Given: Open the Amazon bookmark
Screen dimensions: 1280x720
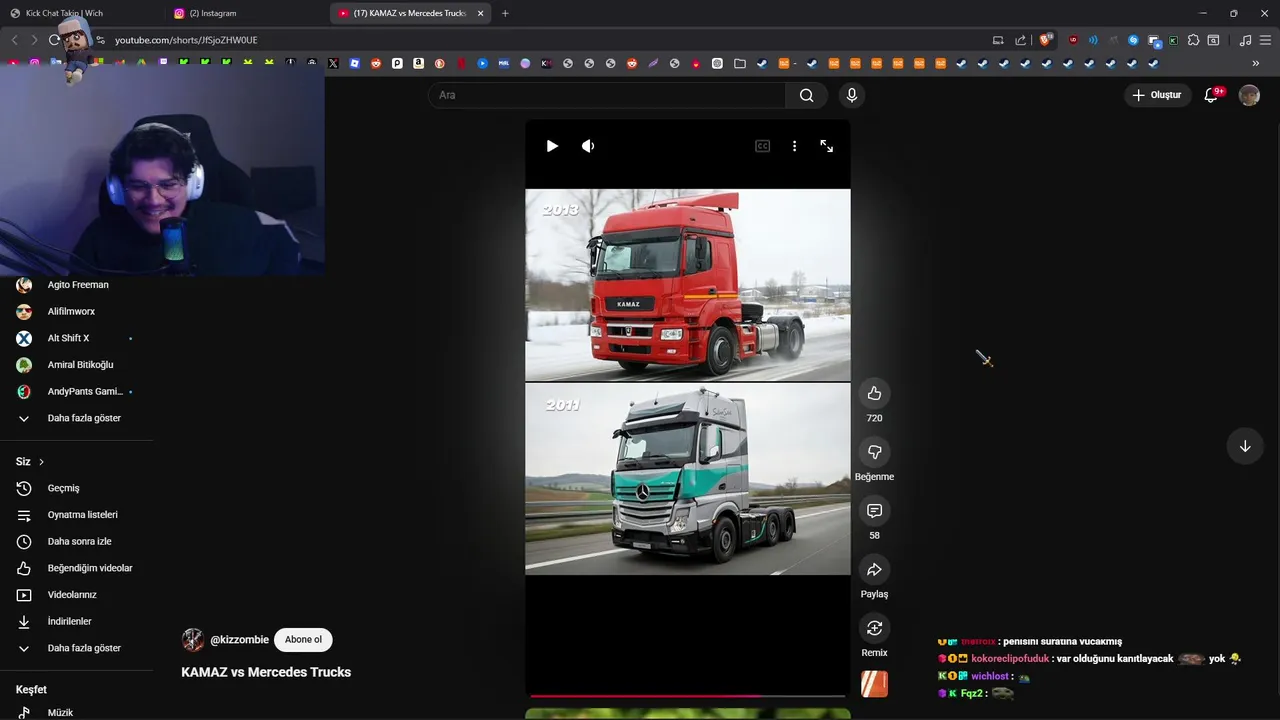Looking at the screenshot, I should pyautogui.click(x=418, y=63).
